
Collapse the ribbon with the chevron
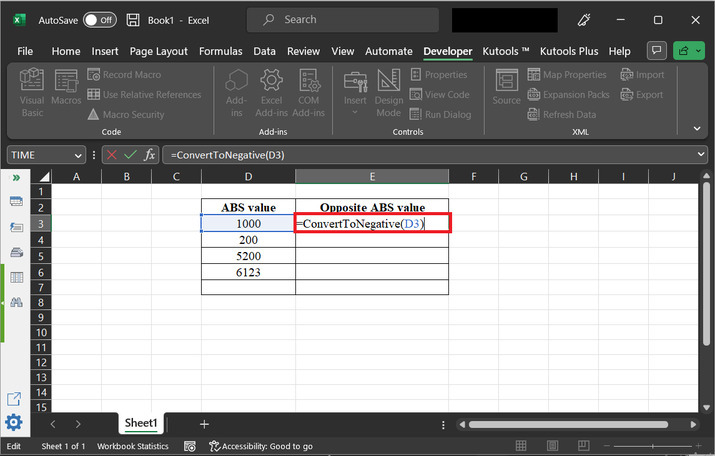(697, 129)
